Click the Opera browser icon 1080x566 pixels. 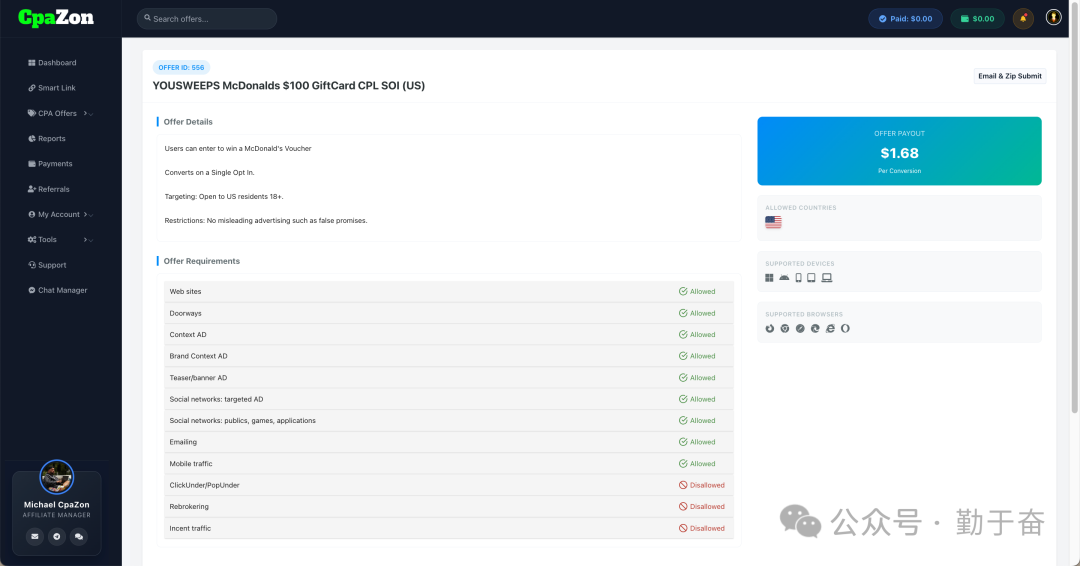tap(845, 328)
